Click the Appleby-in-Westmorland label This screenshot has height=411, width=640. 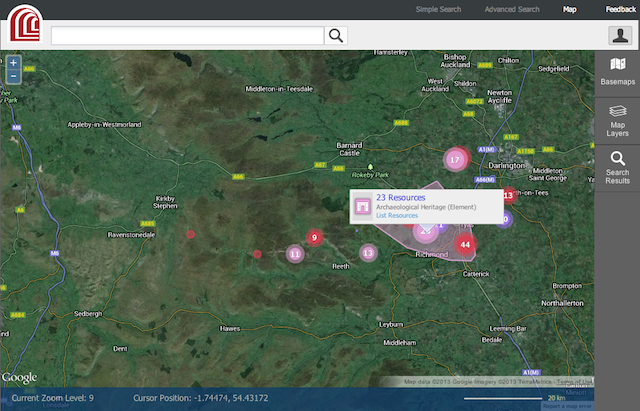coord(104,124)
